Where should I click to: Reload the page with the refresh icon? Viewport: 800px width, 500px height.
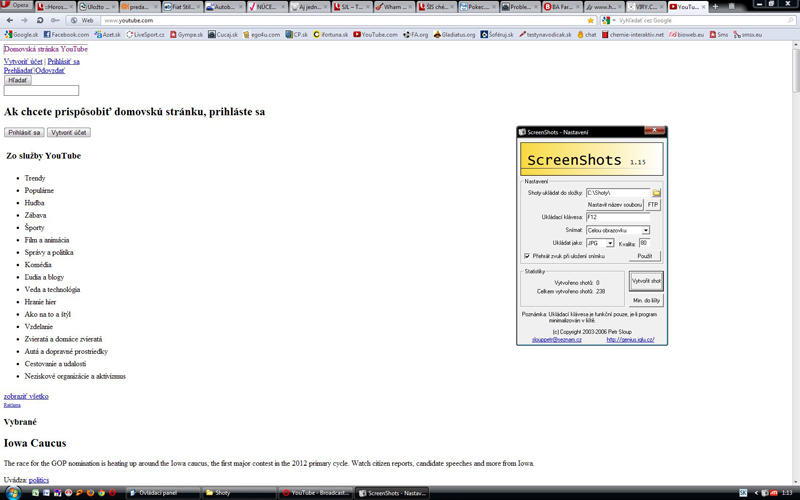[40, 20]
